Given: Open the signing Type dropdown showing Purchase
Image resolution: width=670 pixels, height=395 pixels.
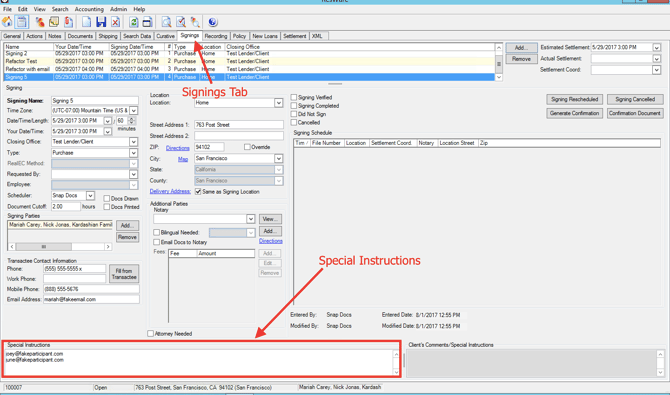Looking at the screenshot, I should click(133, 153).
